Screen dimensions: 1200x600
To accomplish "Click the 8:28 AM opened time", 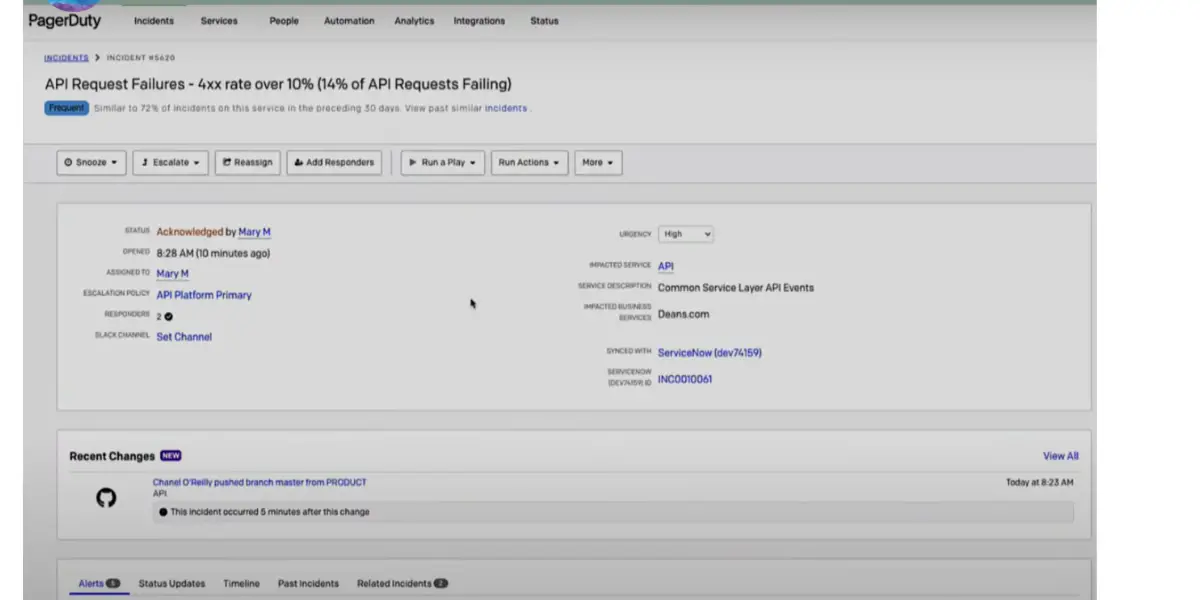I will pyautogui.click(x=213, y=253).
